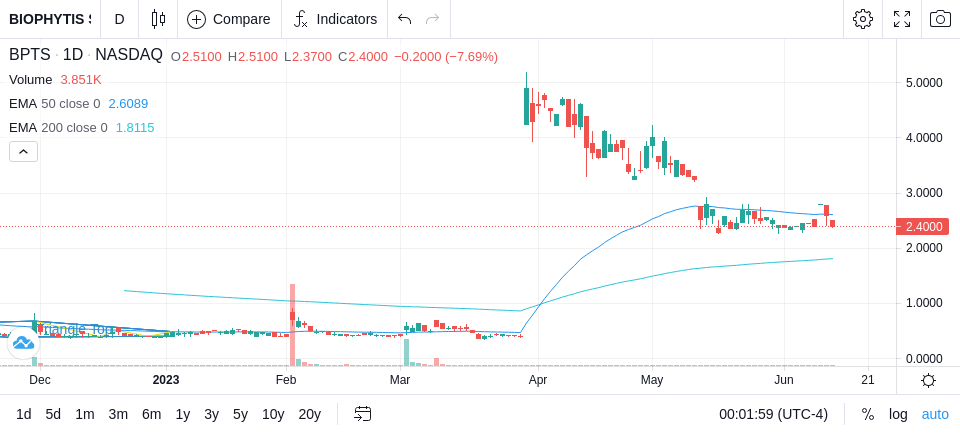960x433 pixels.
Task: Redo the last chart action
Action: (x=432, y=19)
